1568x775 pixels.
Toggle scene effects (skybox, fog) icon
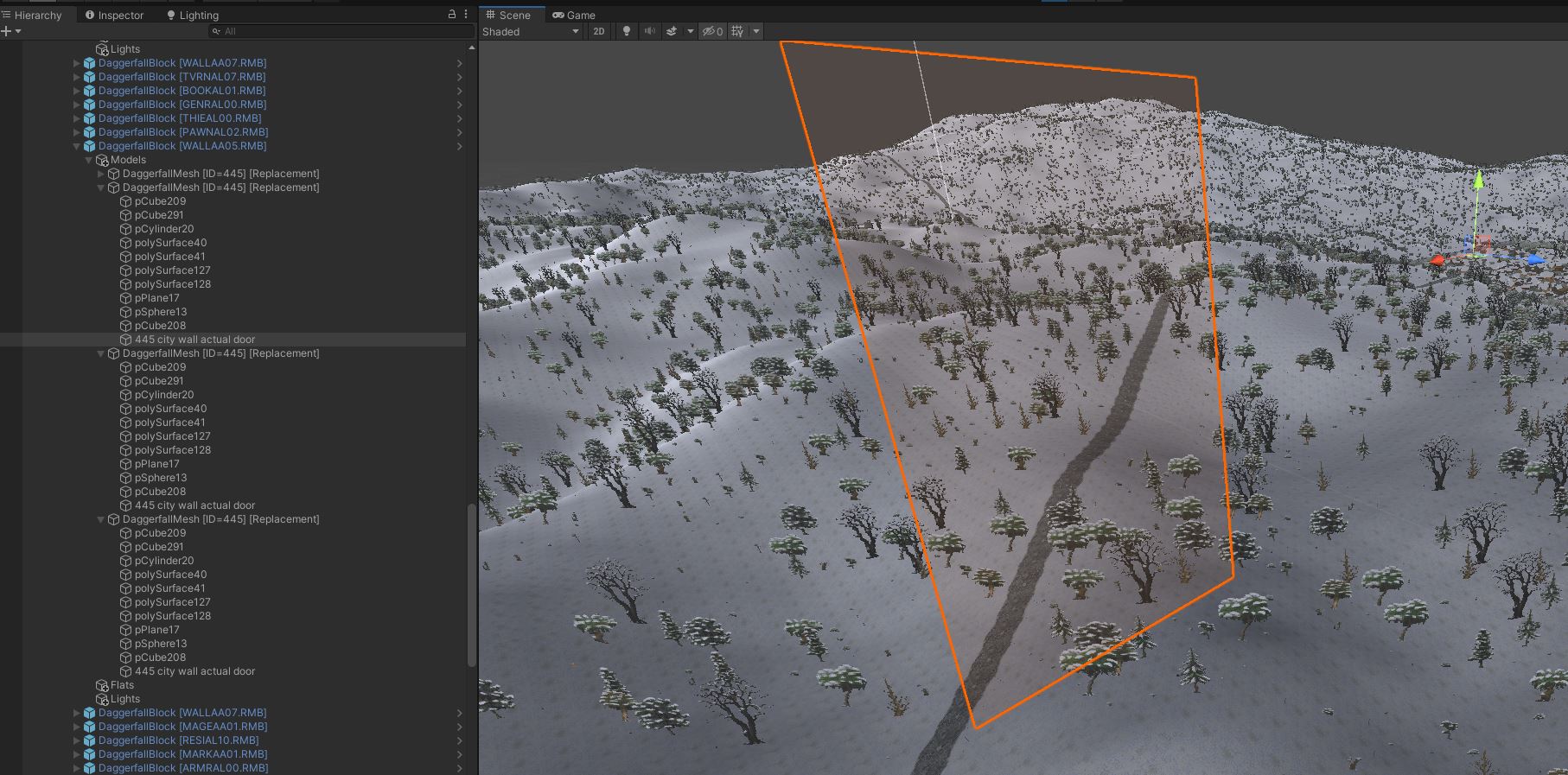point(672,31)
